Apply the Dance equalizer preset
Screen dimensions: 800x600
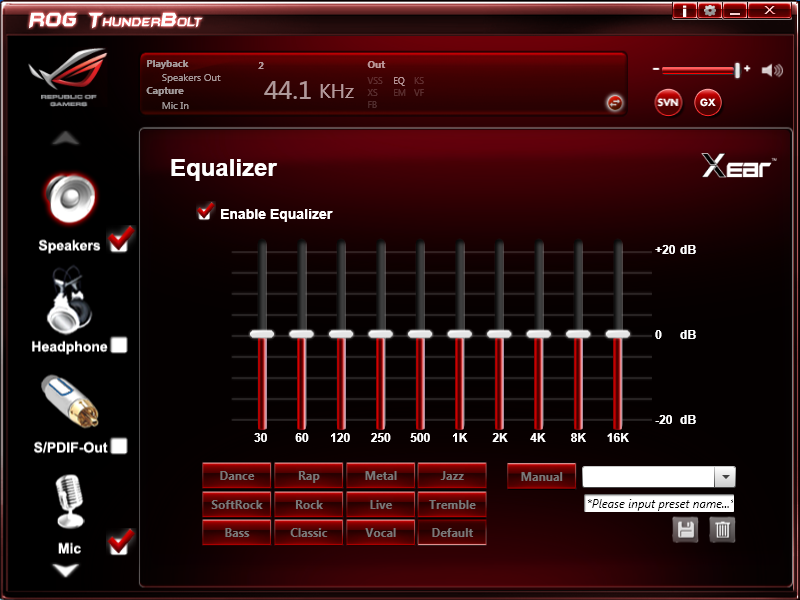[237, 476]
